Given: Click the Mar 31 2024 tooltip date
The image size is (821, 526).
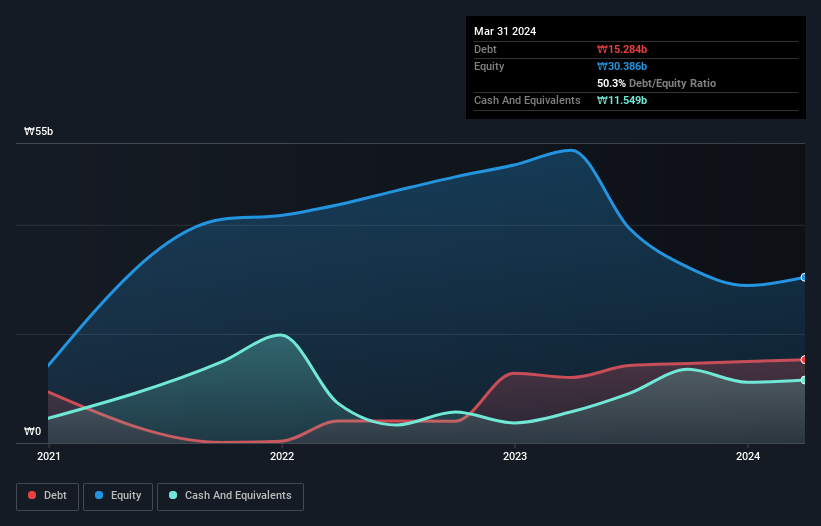Looking at the screenshot, I should tap(505, 31).
